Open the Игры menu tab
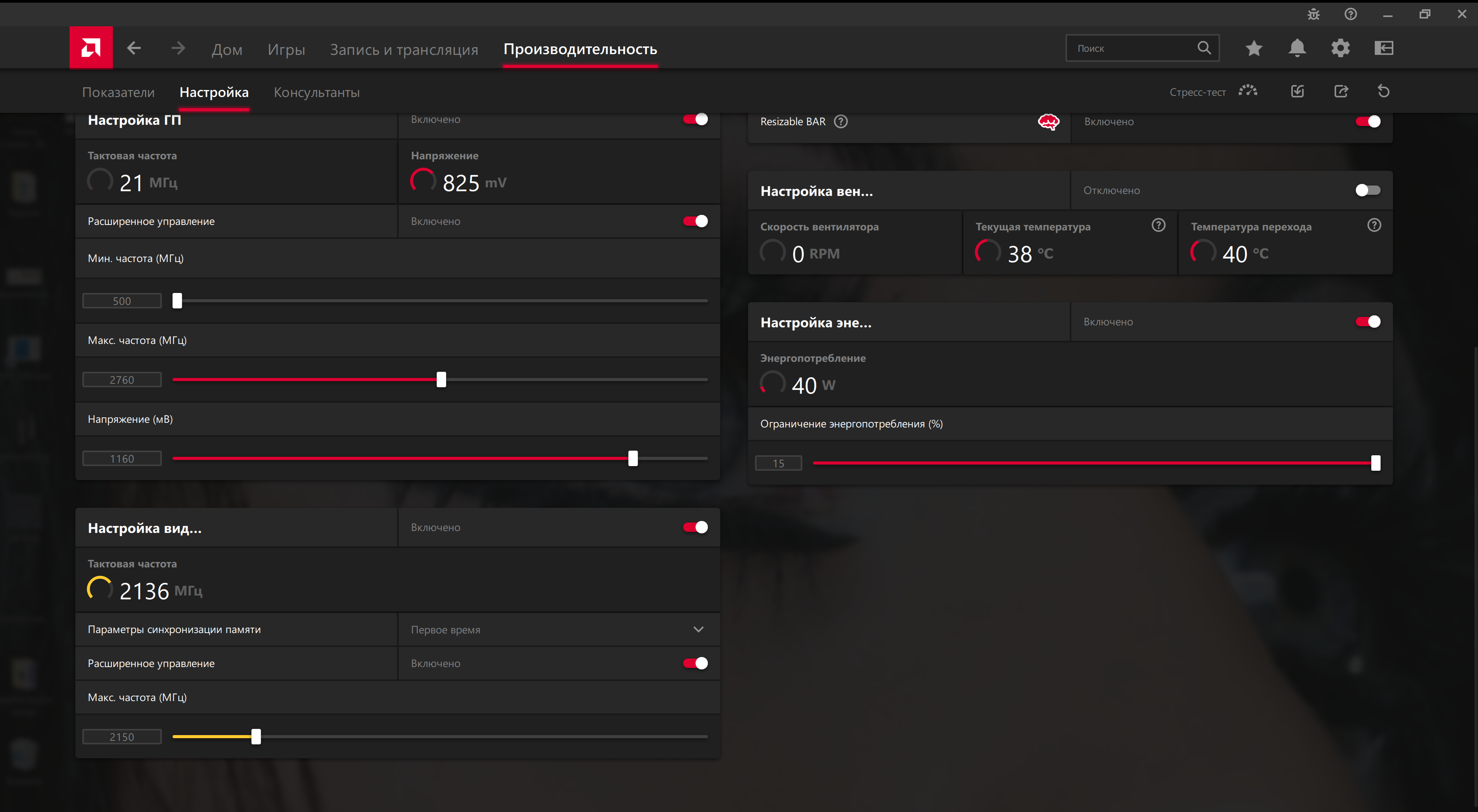This screenshot has height=812, width=1478. coord(286,49)
